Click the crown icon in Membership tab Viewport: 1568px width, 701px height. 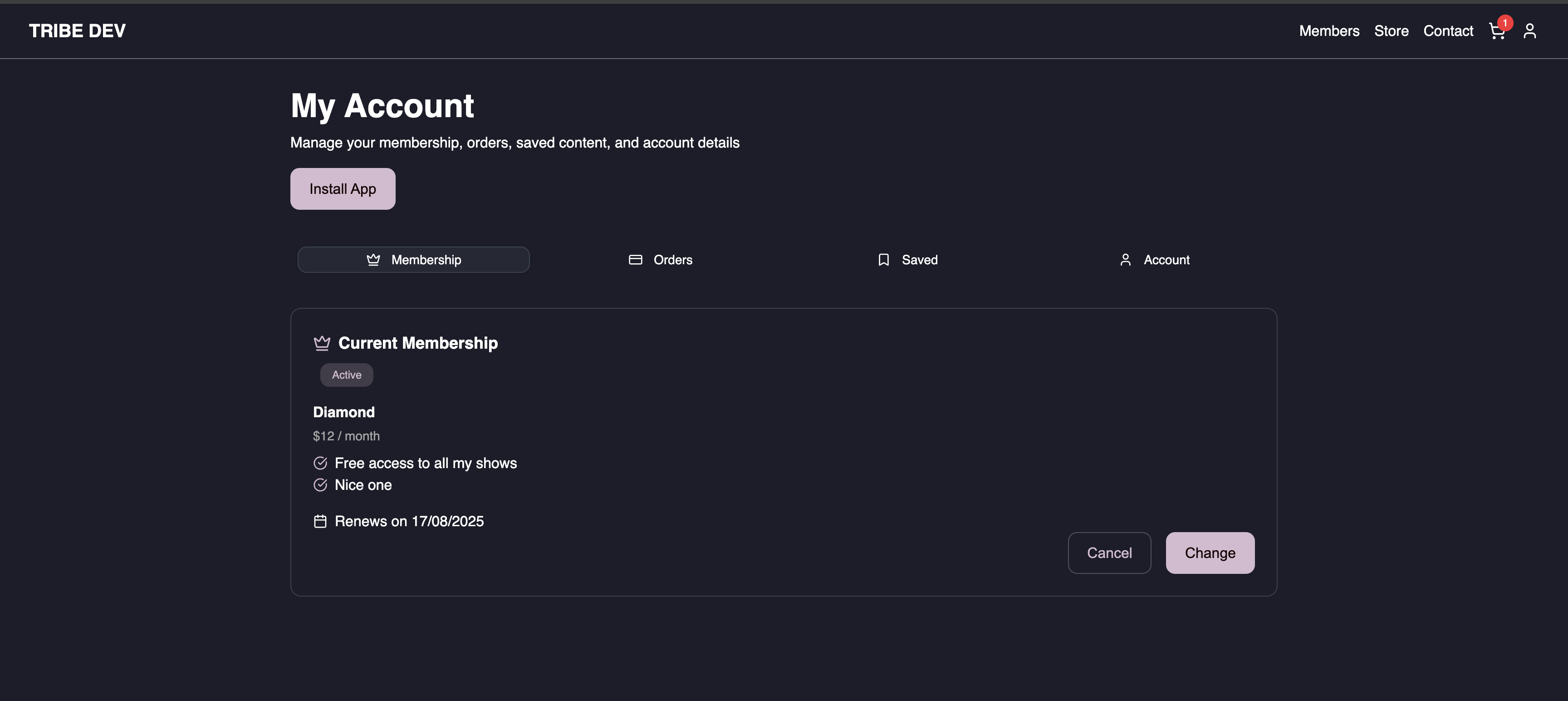tap(373, 260)
